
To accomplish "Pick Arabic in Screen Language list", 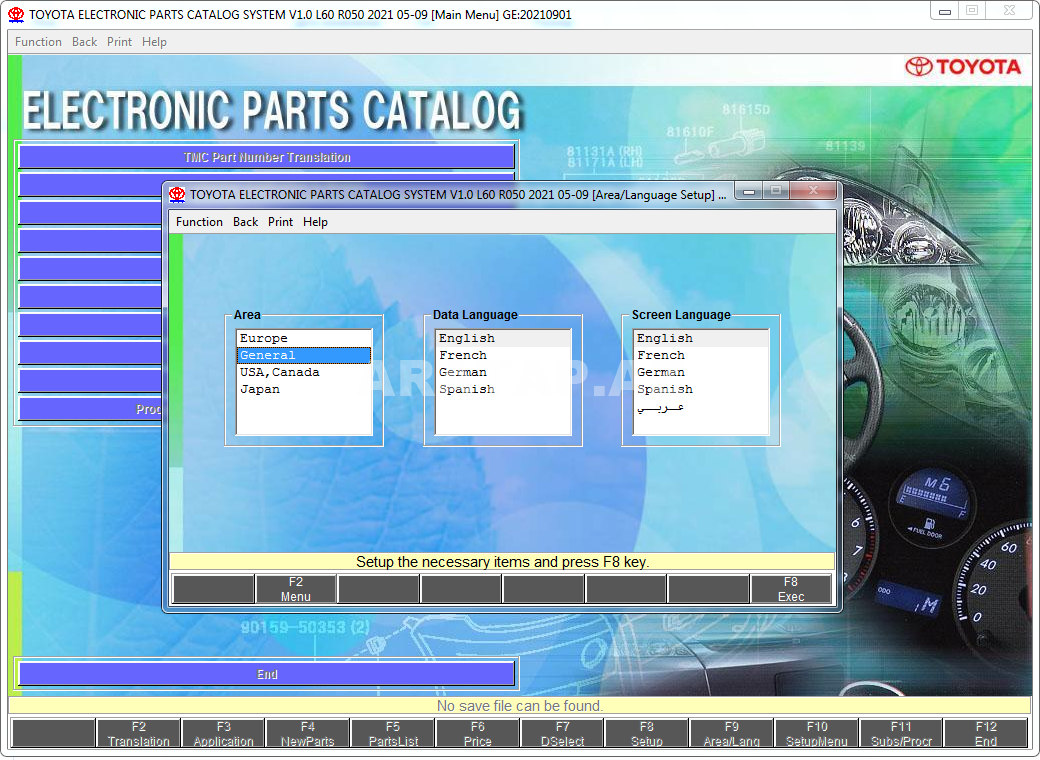I will pos(701,407).
